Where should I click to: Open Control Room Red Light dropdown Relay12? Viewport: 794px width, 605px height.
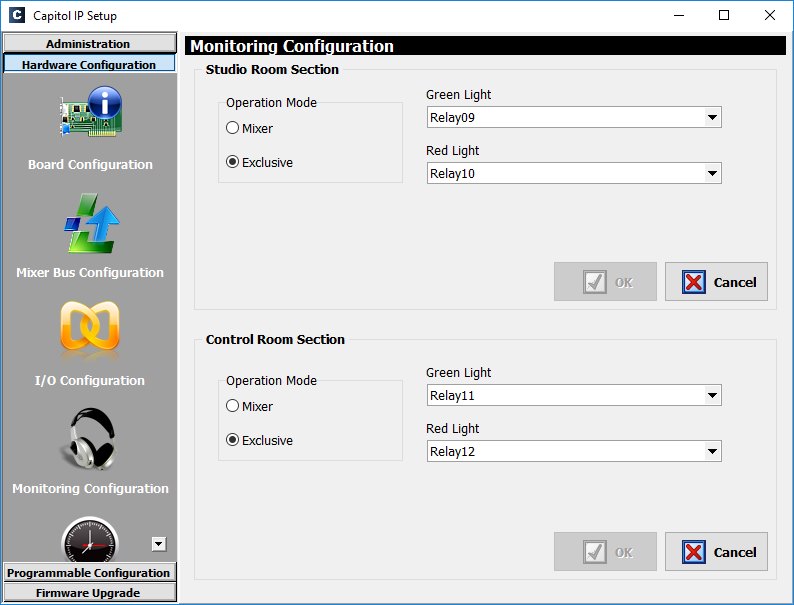coord(574,452)
